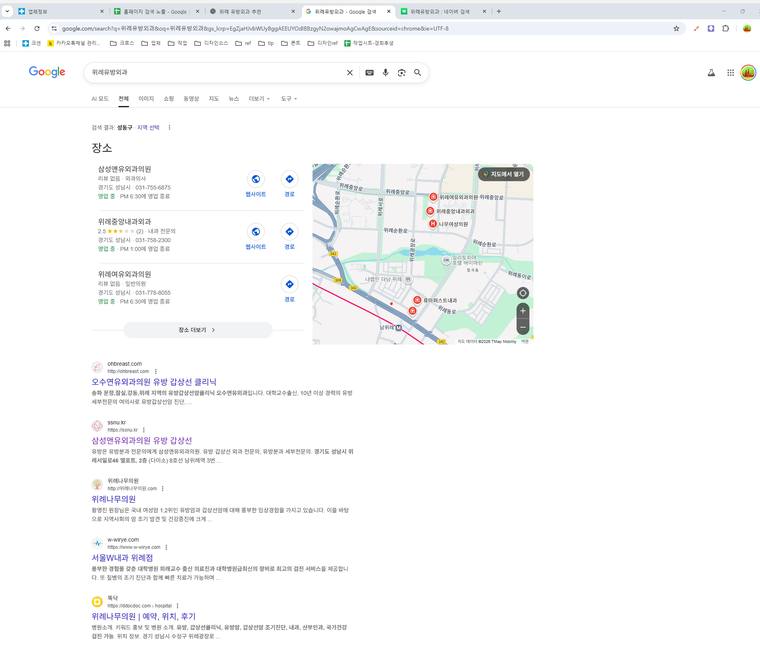The image size is (760, 648).
Task: Expand the 도구 tools dropdown
Action: pyautogui.click(x=289, y=98)
